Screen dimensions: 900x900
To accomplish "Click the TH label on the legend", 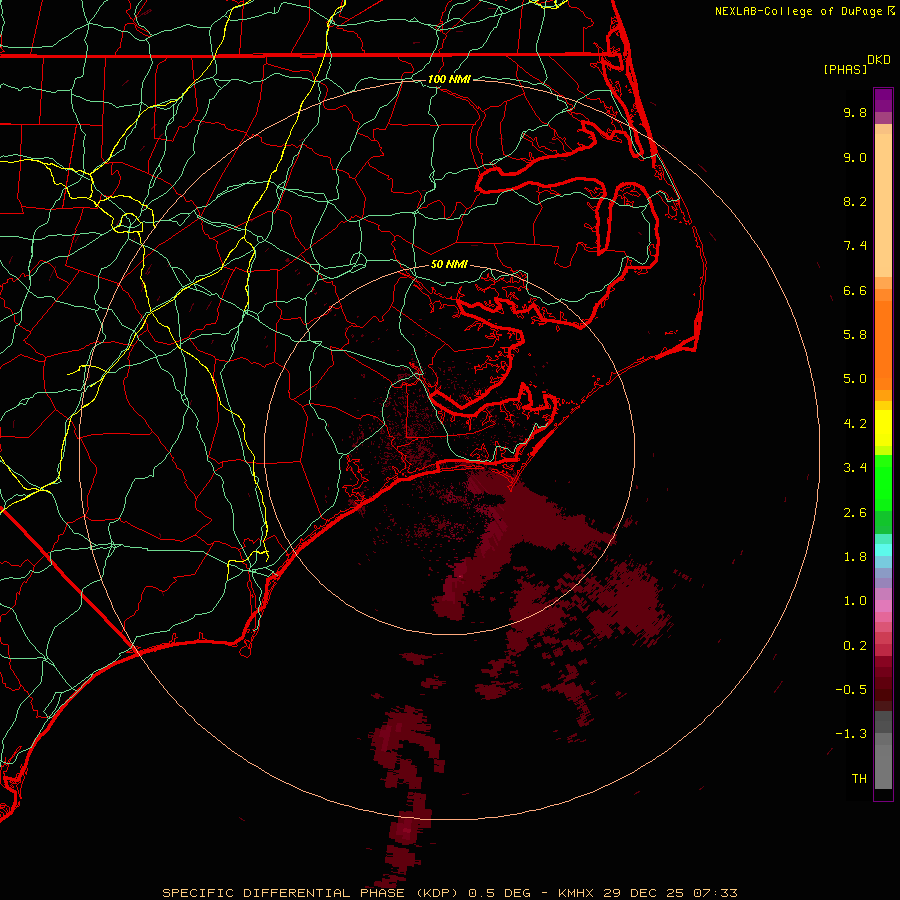I will tap(859, 779).
